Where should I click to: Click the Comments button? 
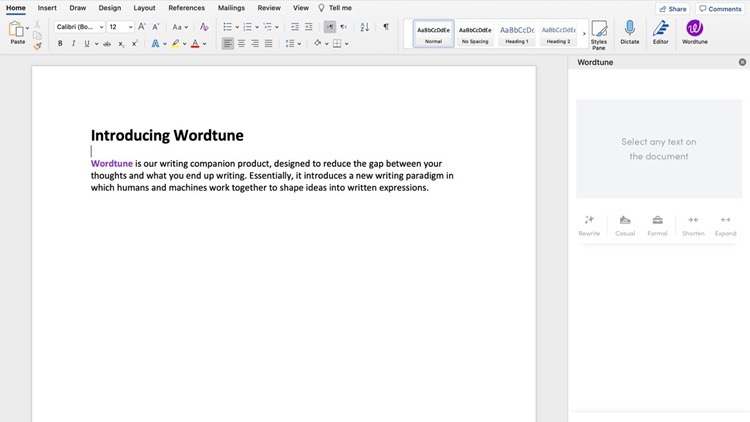tap(720, 9)
